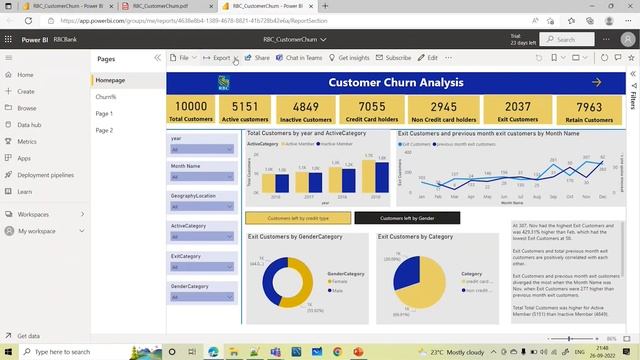Screen dimensions: 640x360
Task: Expand My workspace chevron
Action: point(82,231)
